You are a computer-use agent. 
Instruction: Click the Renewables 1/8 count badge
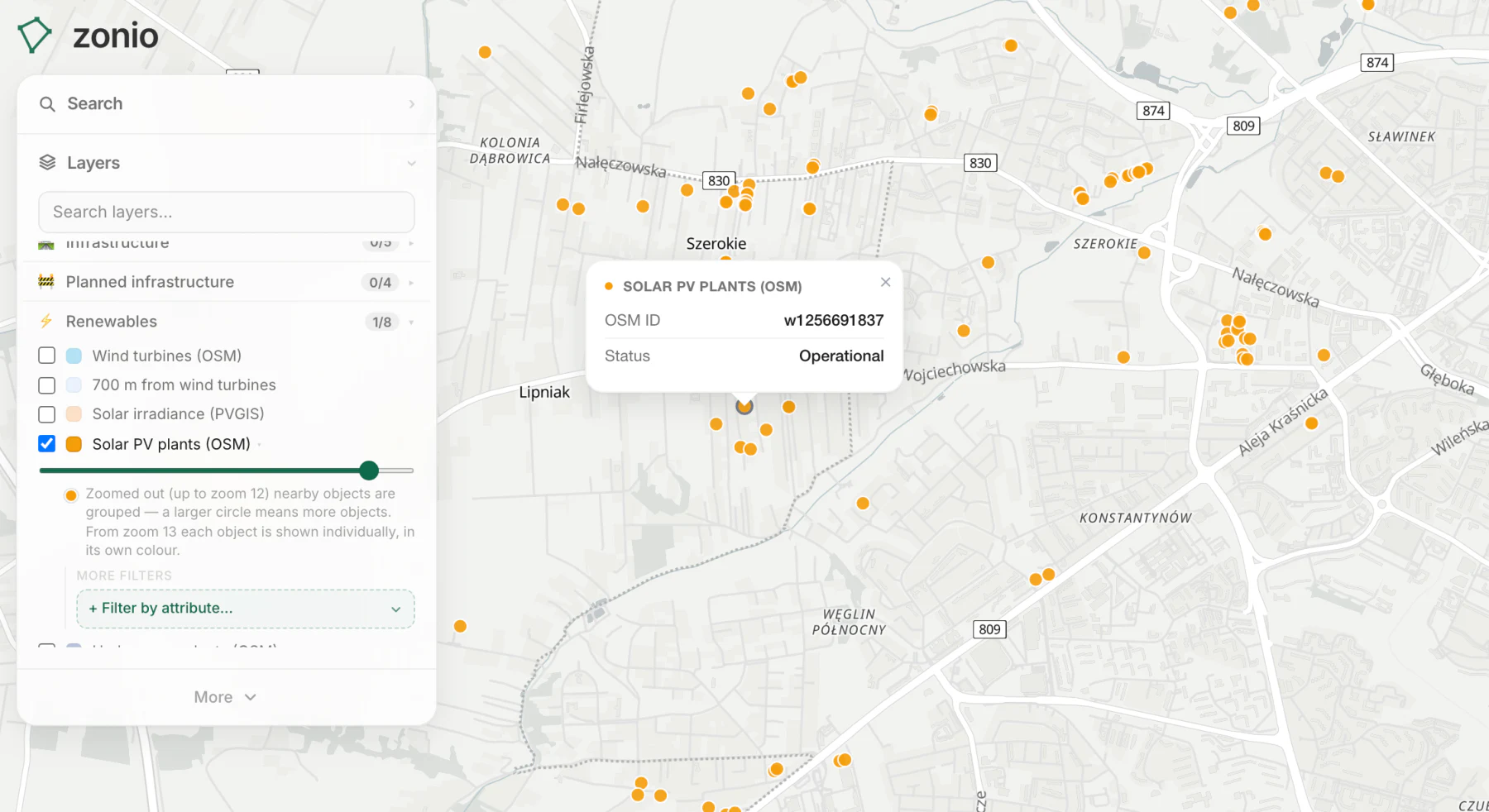click(381, 322)
